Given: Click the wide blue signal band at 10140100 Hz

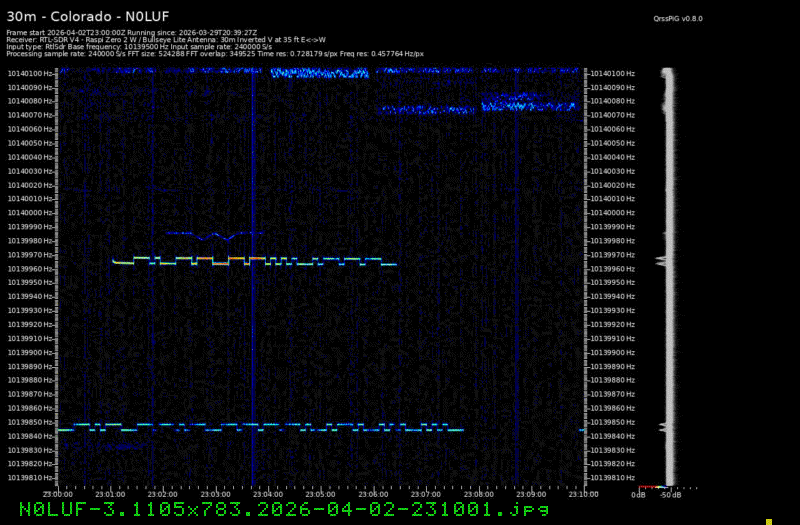Looking at the screenshot, I should (x=320, y=73).
